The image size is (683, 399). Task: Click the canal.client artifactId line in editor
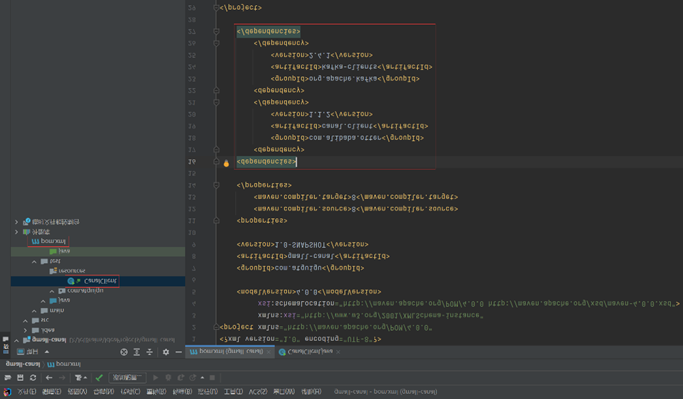click(x=349, y=126)
